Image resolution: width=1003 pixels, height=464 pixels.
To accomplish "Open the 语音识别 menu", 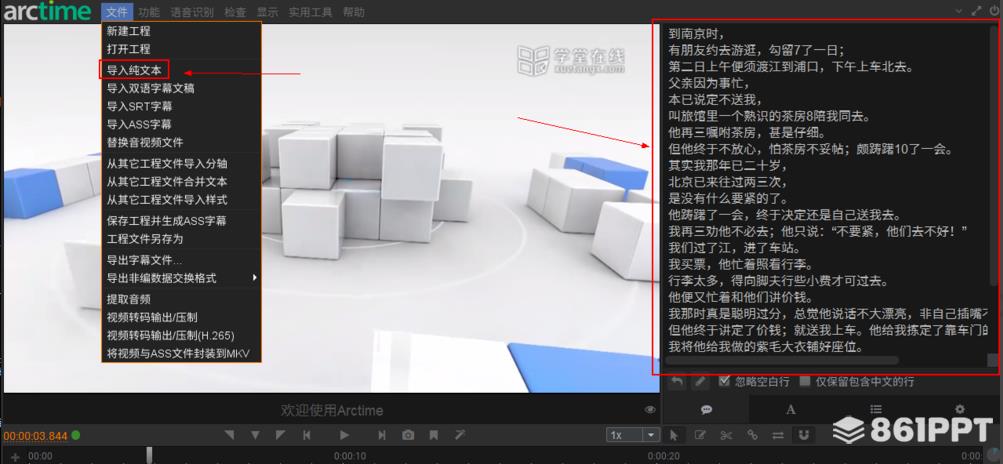I will click(x=192, y=12).
